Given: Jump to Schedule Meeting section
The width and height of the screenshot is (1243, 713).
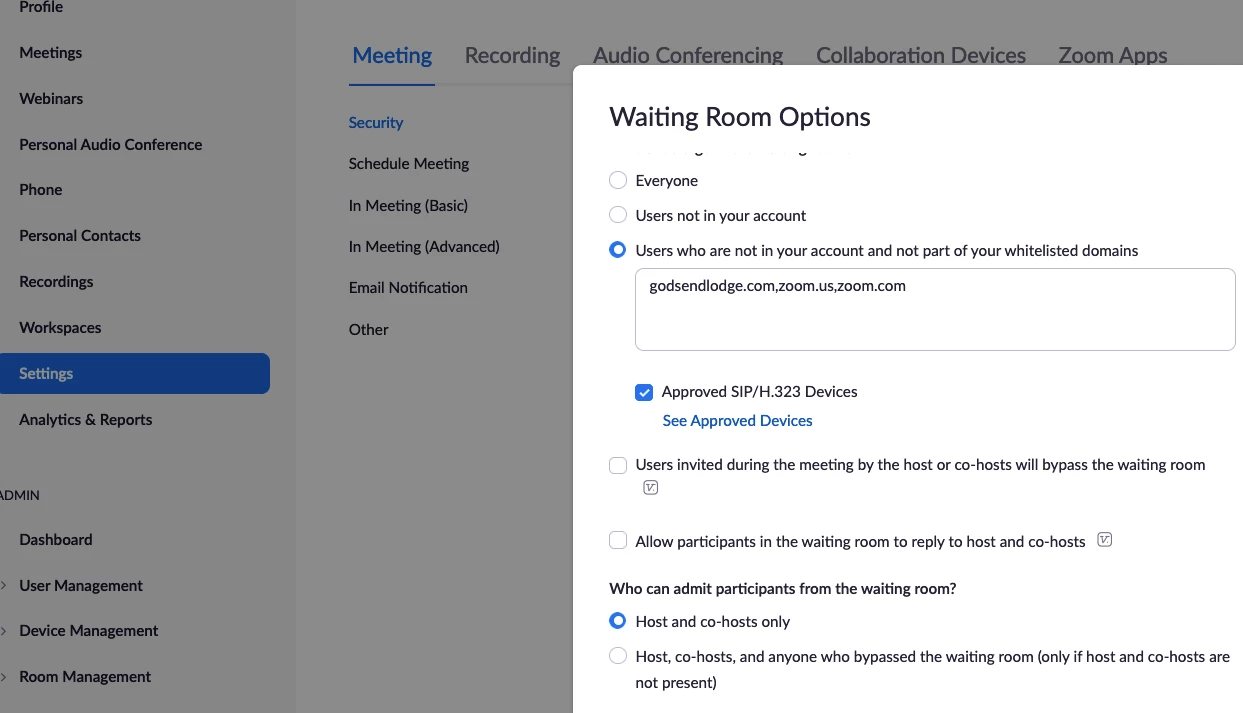Looking at the screenshot, I should (409, 164).
